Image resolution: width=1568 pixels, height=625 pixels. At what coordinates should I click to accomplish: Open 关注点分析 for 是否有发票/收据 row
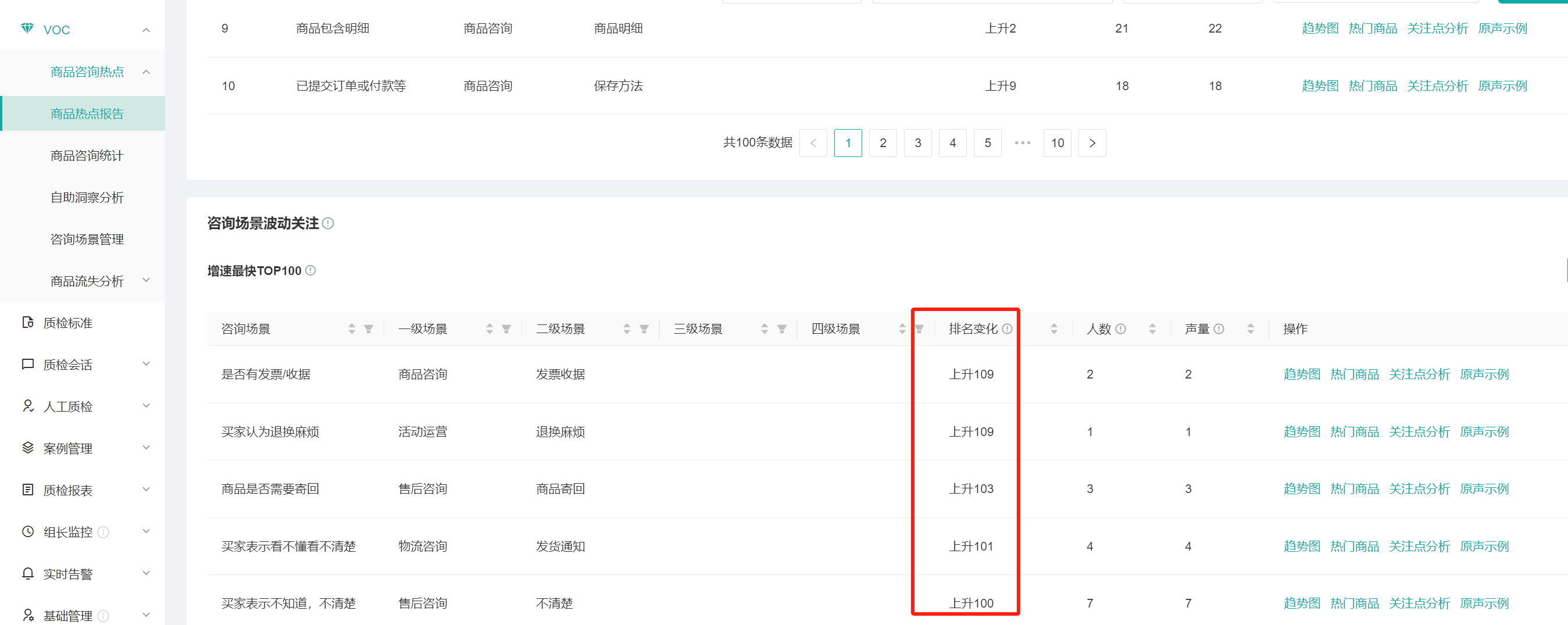1419,374
